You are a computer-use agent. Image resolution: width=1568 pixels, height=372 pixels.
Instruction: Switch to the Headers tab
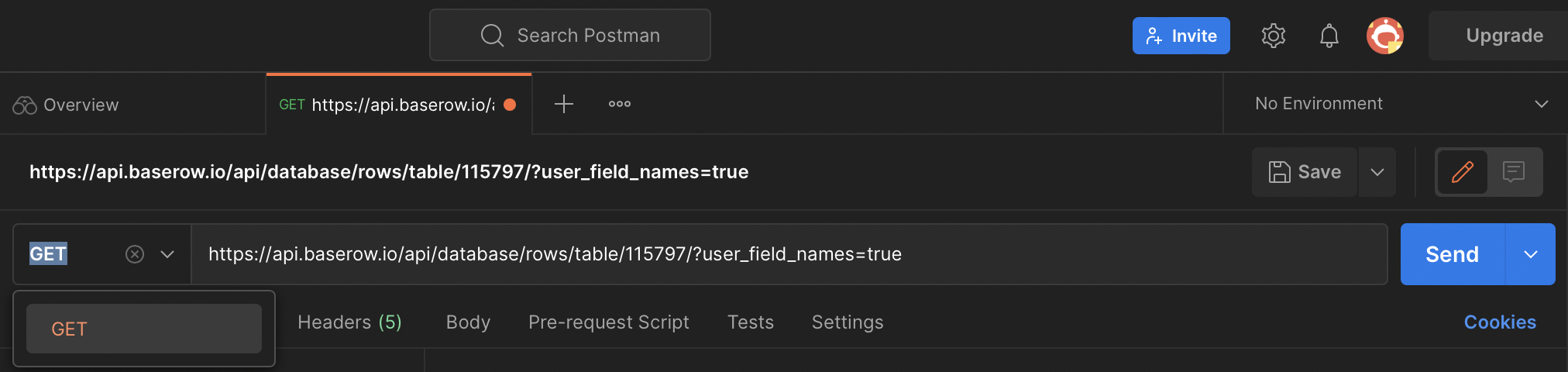349,322
